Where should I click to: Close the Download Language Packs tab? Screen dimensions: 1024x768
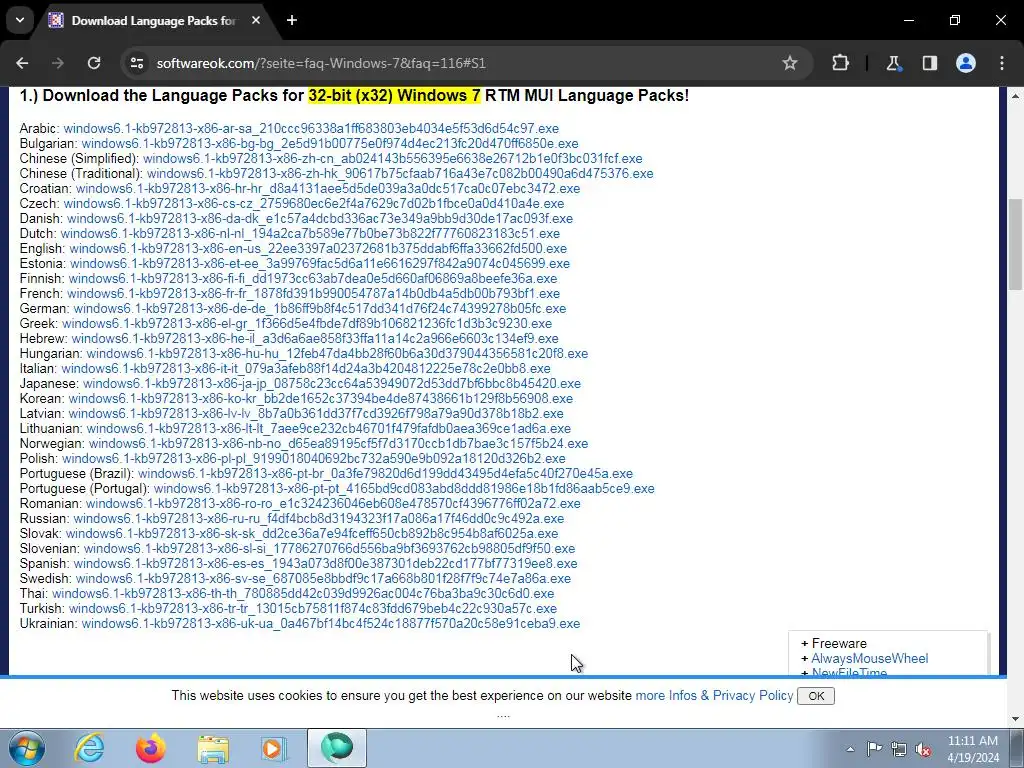[x=256, y=20]
